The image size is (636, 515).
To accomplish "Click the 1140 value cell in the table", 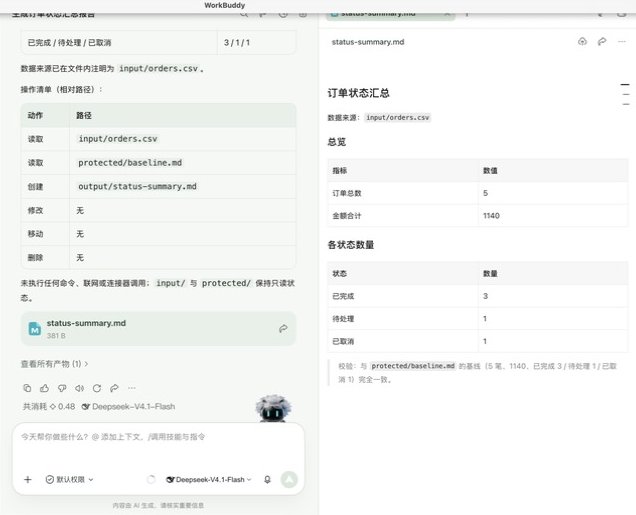I will pyautogui.click(x=553, y=216).
